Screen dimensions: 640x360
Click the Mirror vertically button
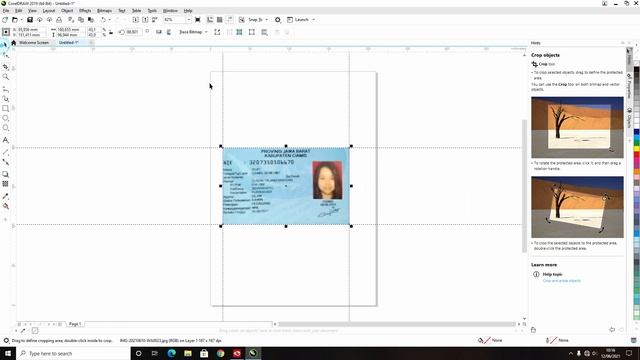[169, 32]
